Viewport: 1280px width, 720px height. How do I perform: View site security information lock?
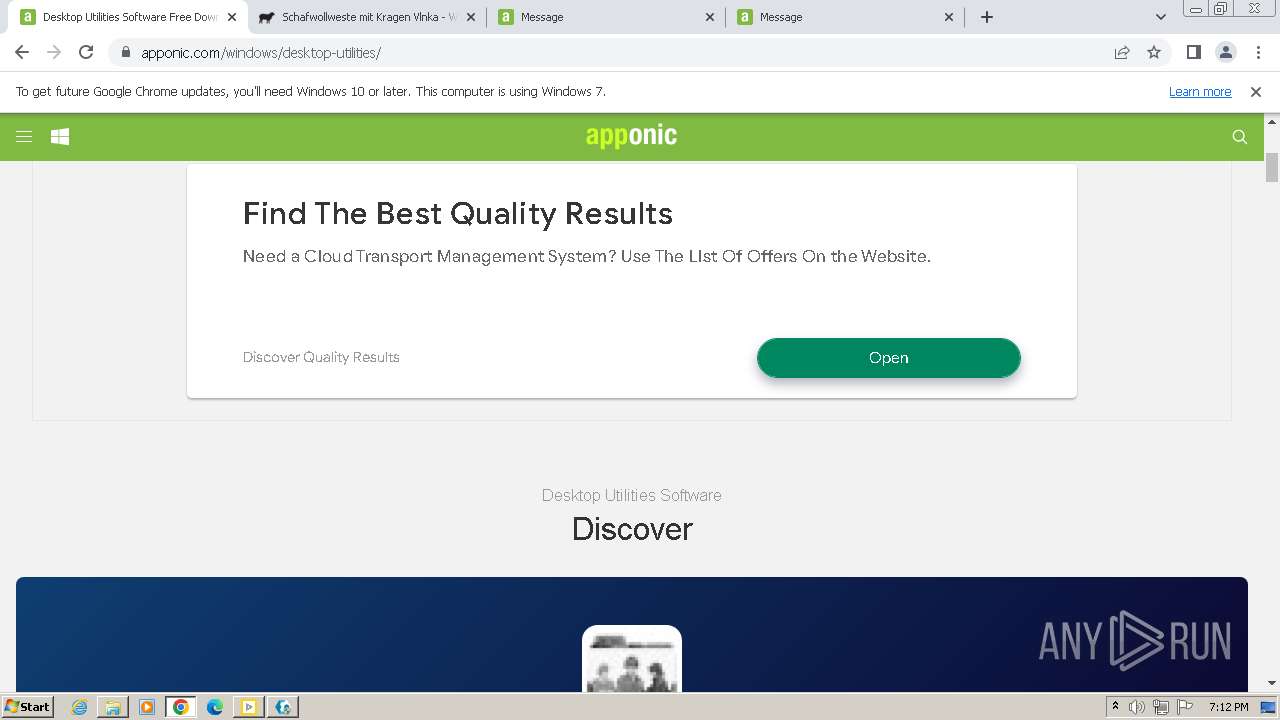(125, 52)
